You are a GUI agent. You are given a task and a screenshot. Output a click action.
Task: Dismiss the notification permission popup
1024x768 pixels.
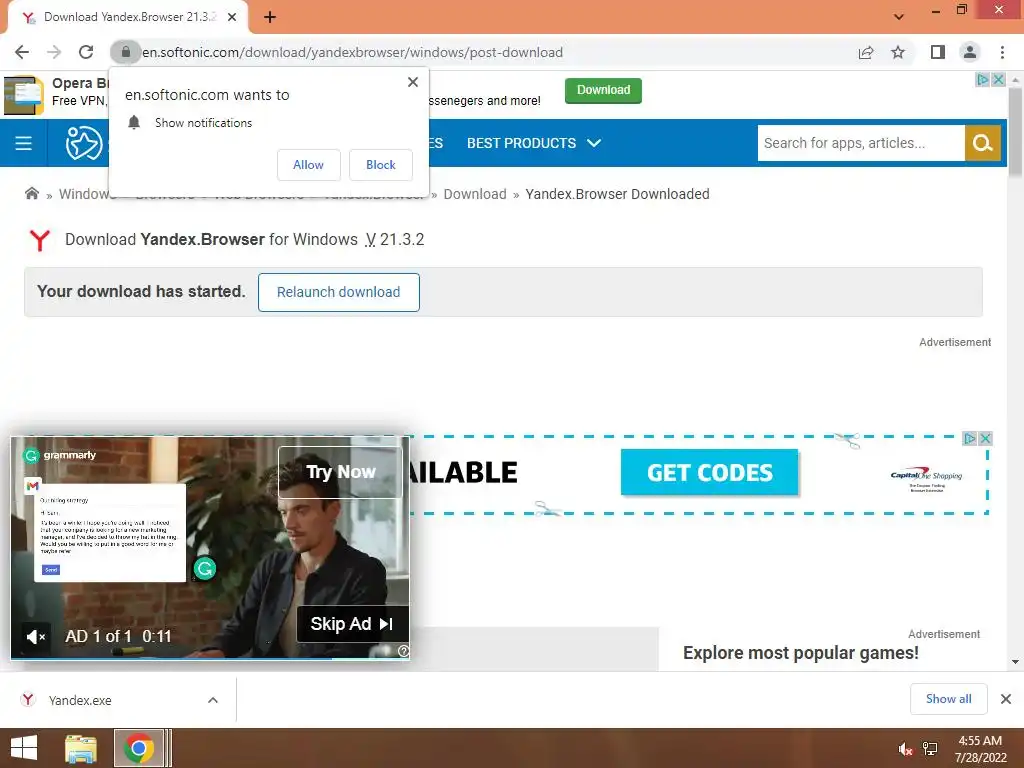click(413, 82)
